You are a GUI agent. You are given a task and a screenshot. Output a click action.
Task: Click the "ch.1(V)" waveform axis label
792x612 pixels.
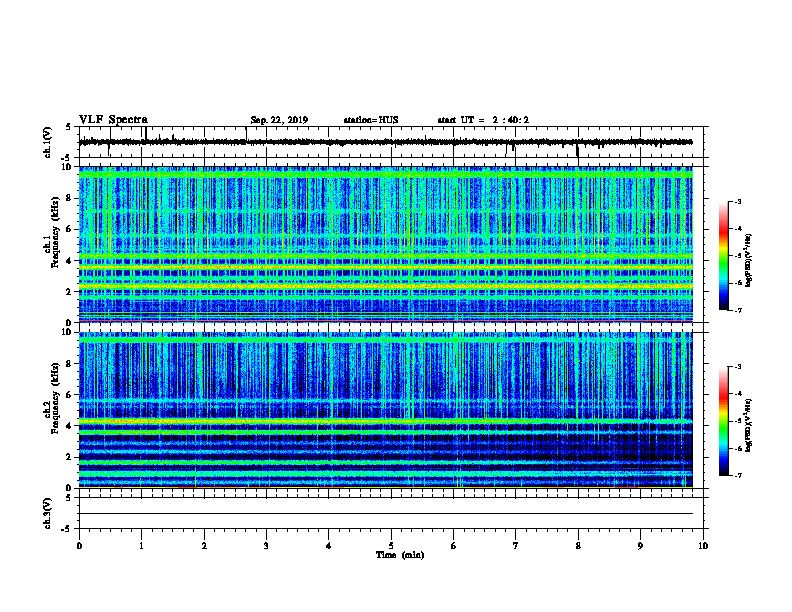coord(48,142)
